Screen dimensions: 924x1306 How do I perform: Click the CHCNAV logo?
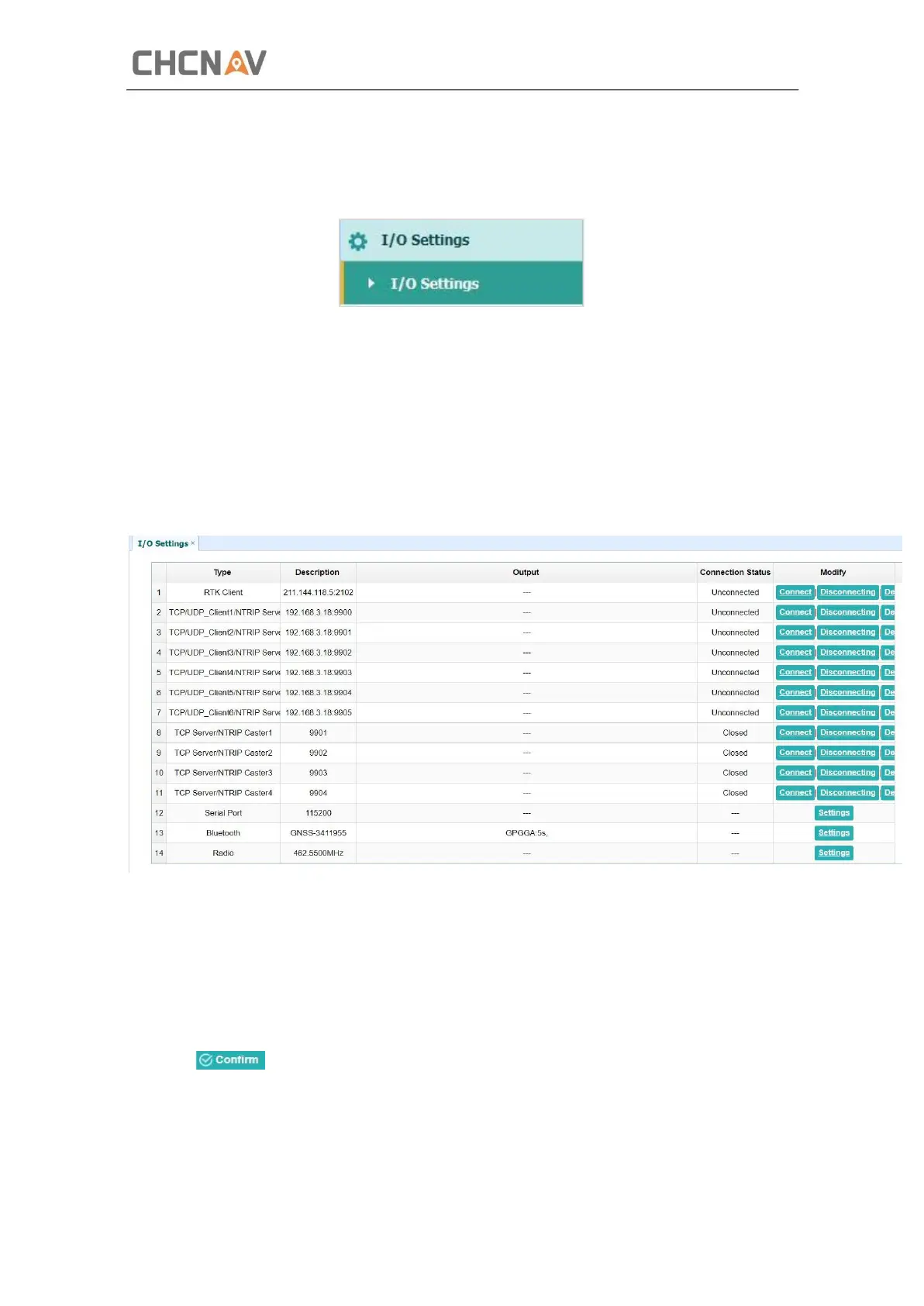[x=199, y=63]
